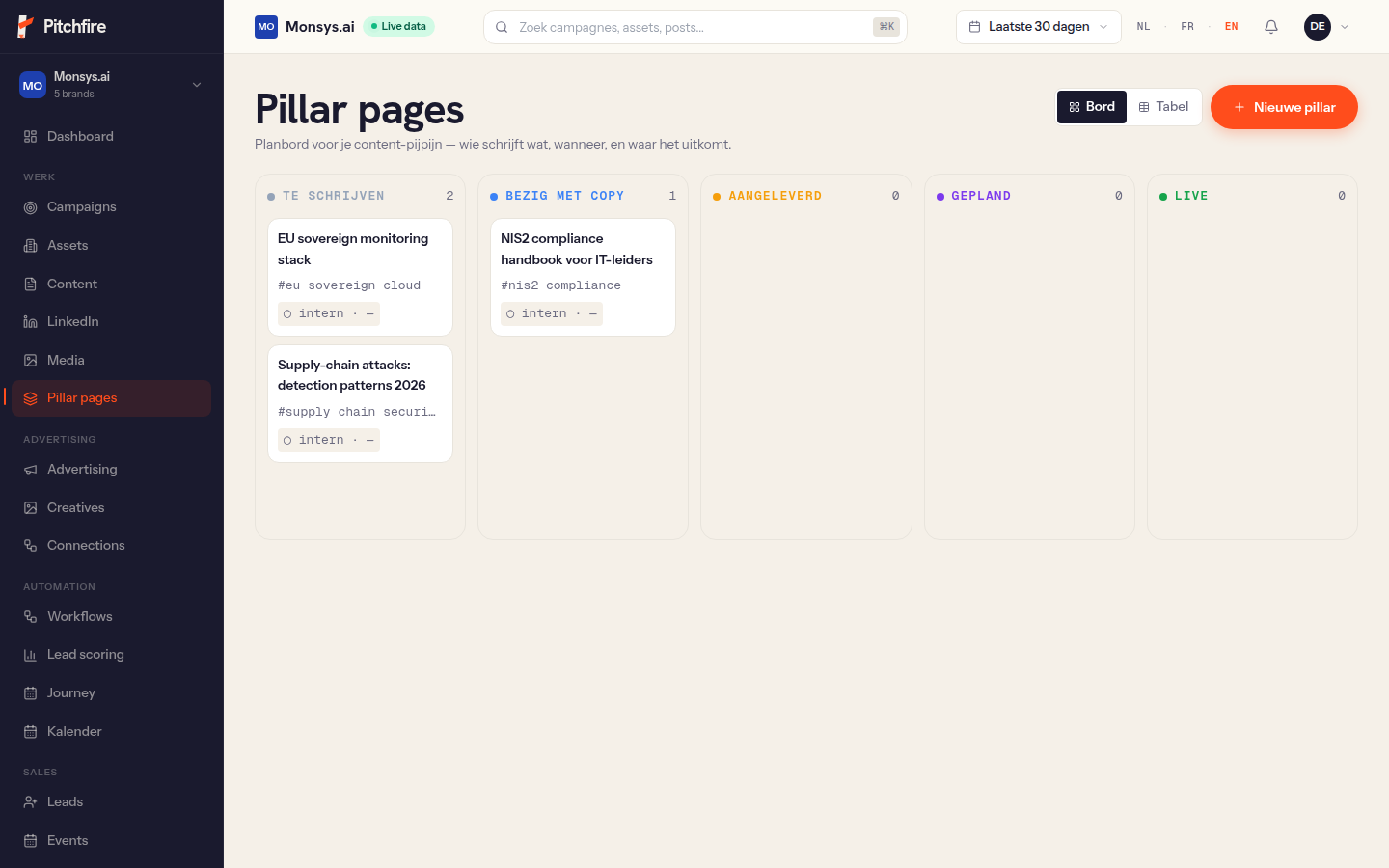Click the AANGELEVERD column header
The width and height of the screenshot is (1389, 868).
click(x=806, y=196)
